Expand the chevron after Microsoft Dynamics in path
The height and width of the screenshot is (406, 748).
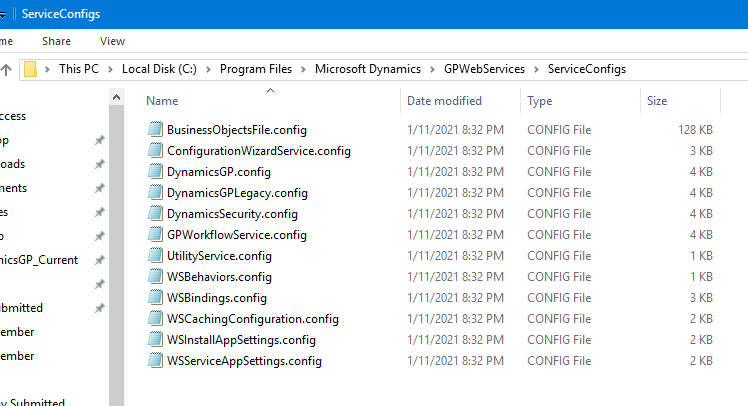(432, 70)
